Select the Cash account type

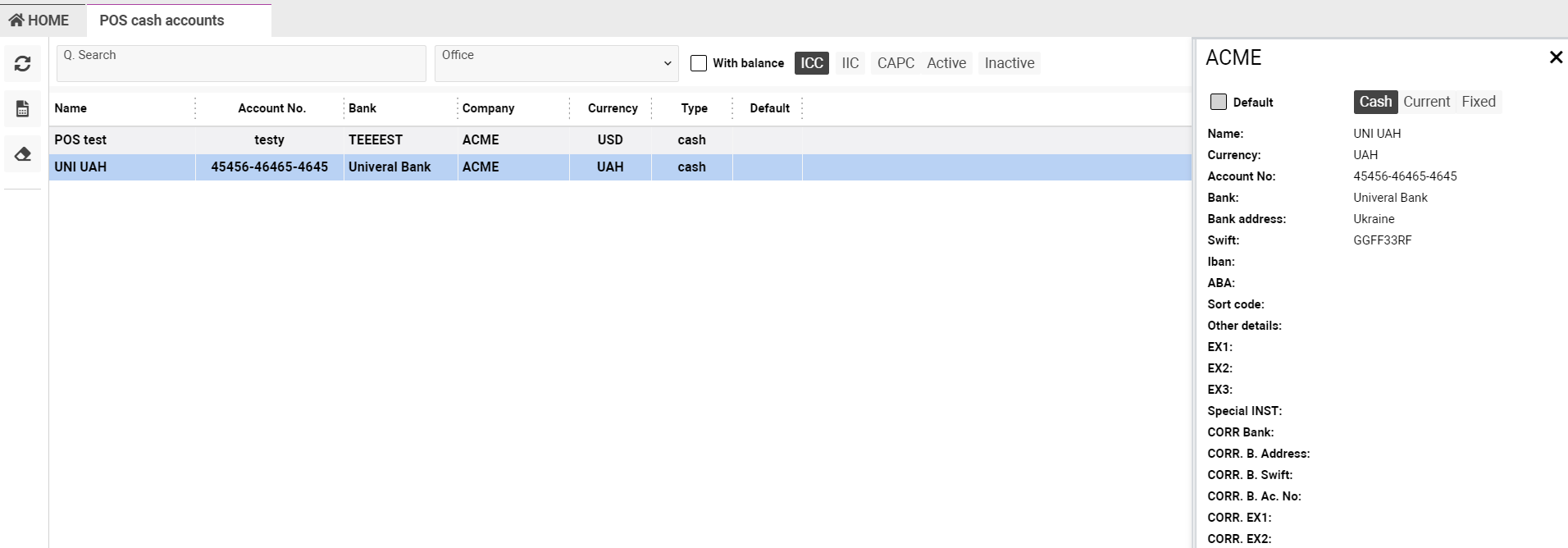tap(1375, 102)
